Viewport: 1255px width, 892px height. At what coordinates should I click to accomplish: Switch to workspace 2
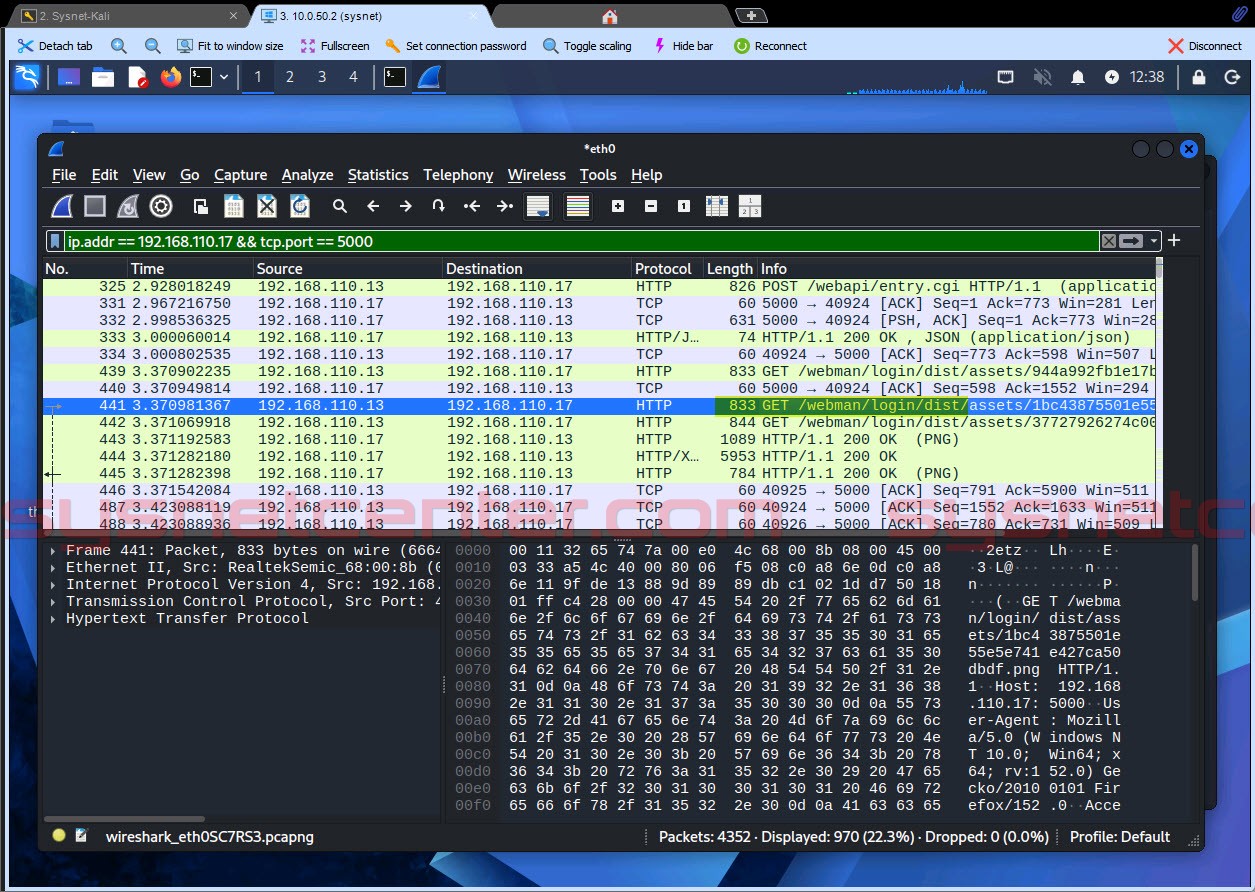pos(290,77)
